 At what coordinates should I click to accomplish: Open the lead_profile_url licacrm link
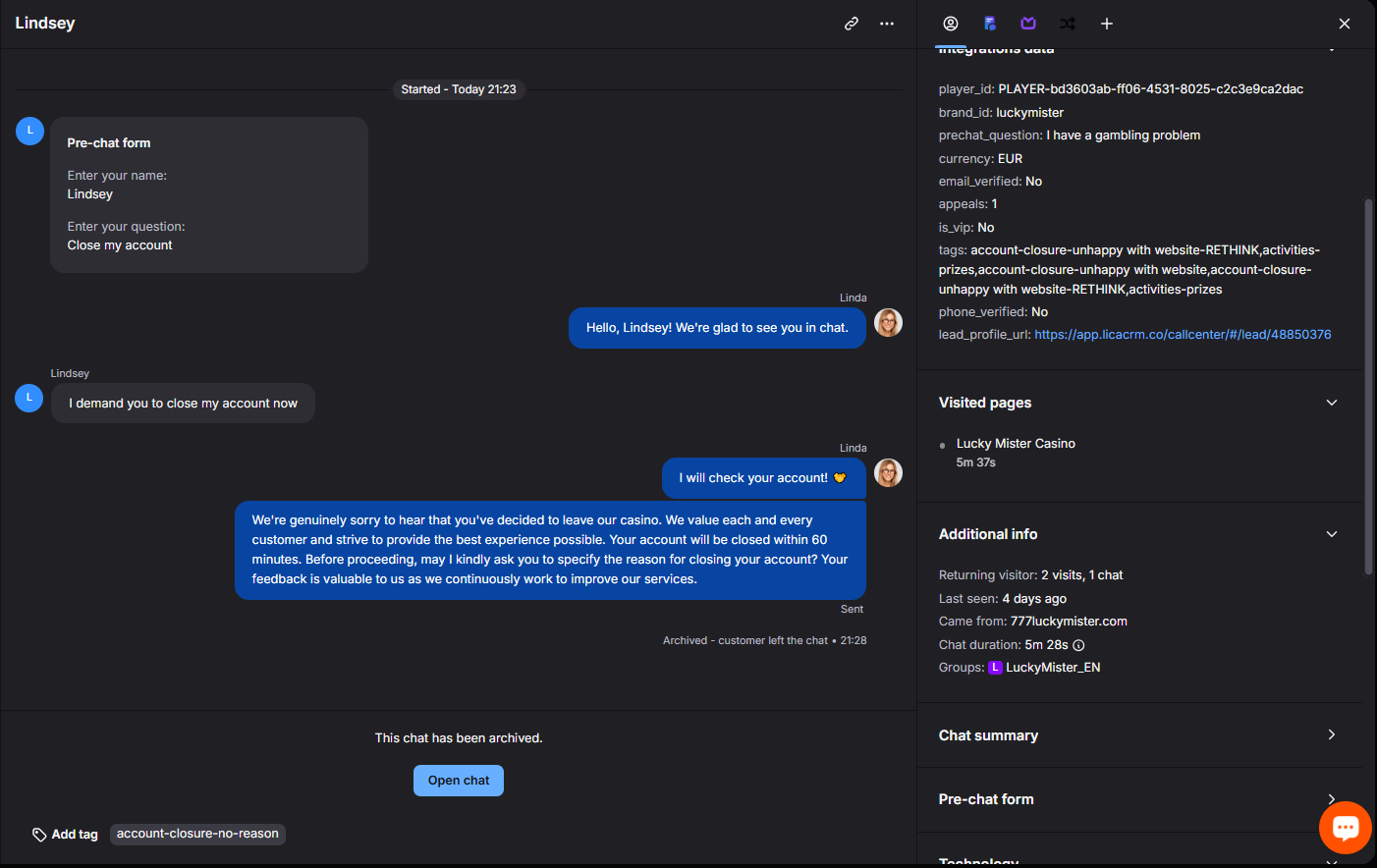[x=1183, y=335]
